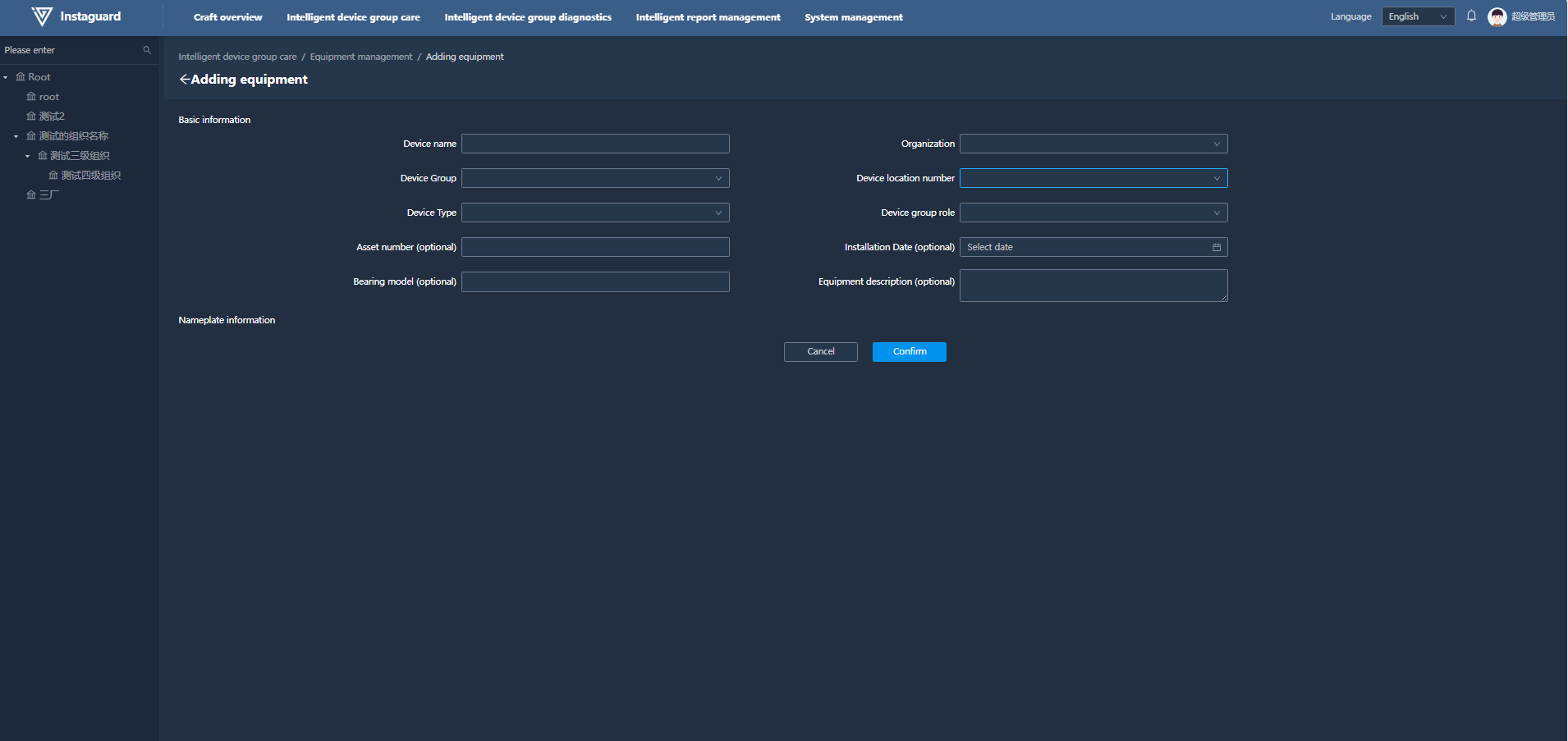Open the Organization dropdown
Screen dimensions: 1568x741
click(x=1093, y=144)
